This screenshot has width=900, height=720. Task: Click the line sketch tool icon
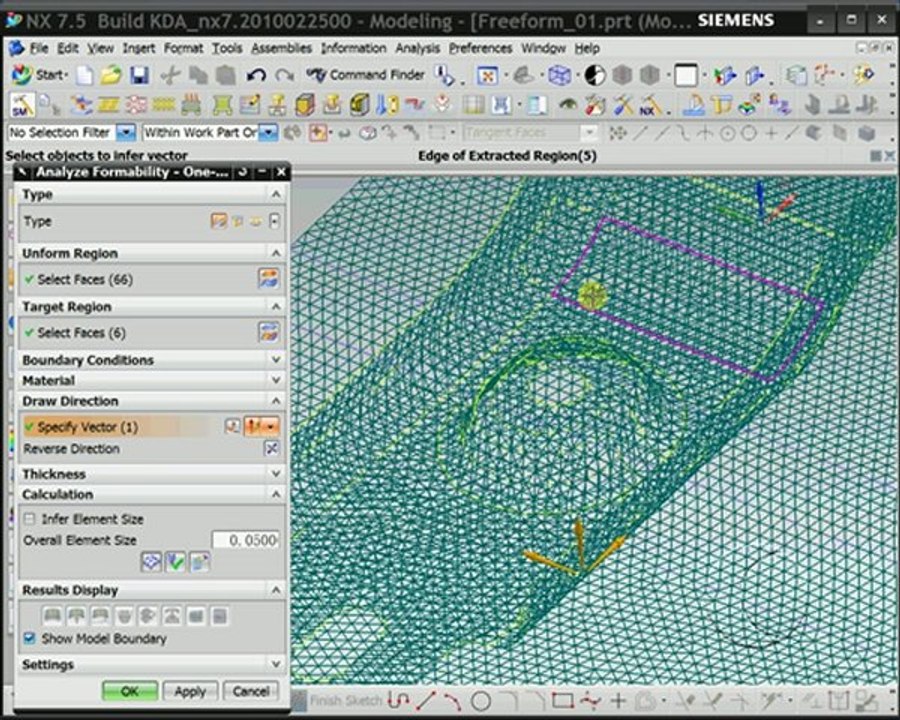(425, 700)
